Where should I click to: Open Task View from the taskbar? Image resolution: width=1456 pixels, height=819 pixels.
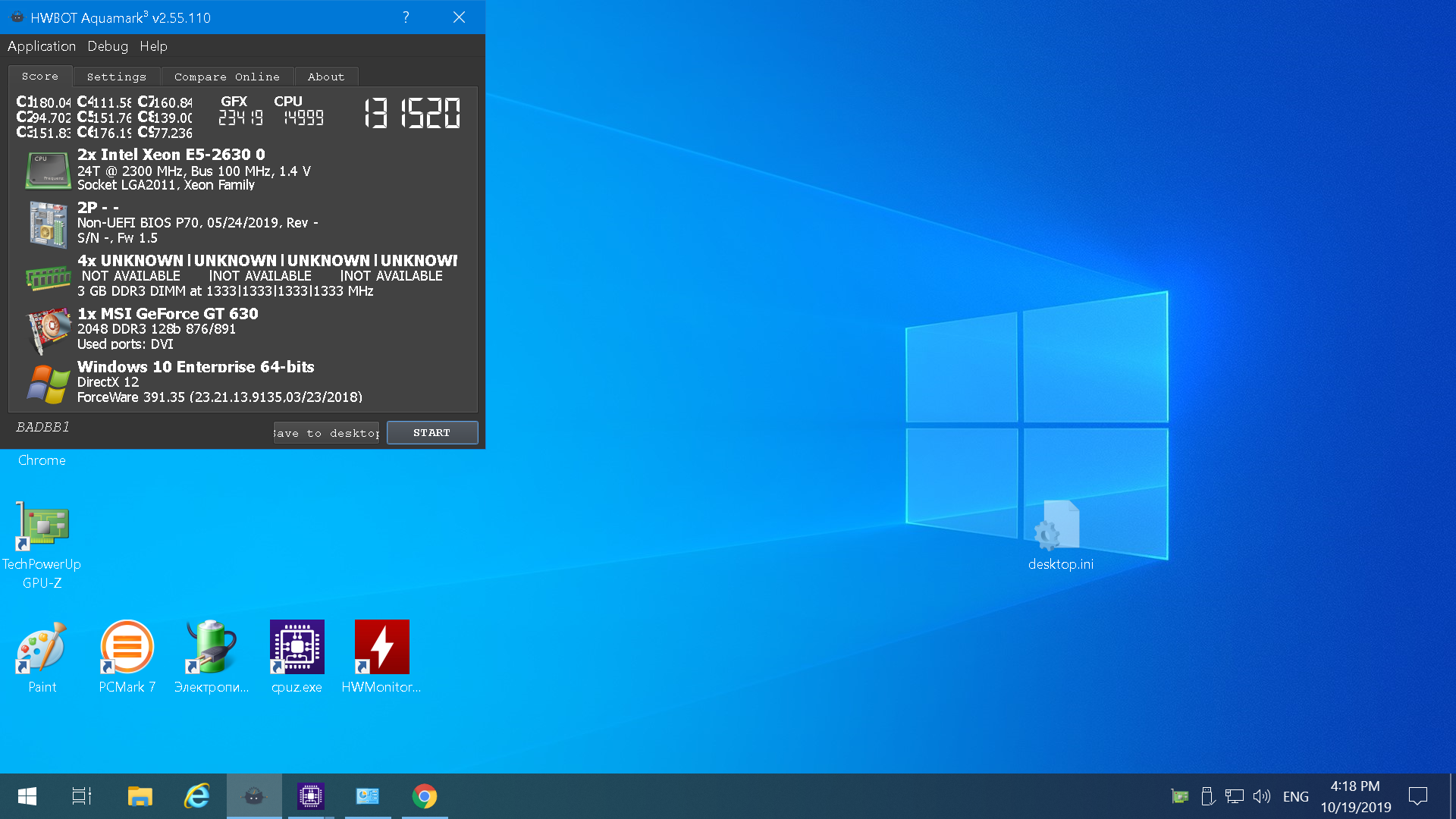pos(82,796)
